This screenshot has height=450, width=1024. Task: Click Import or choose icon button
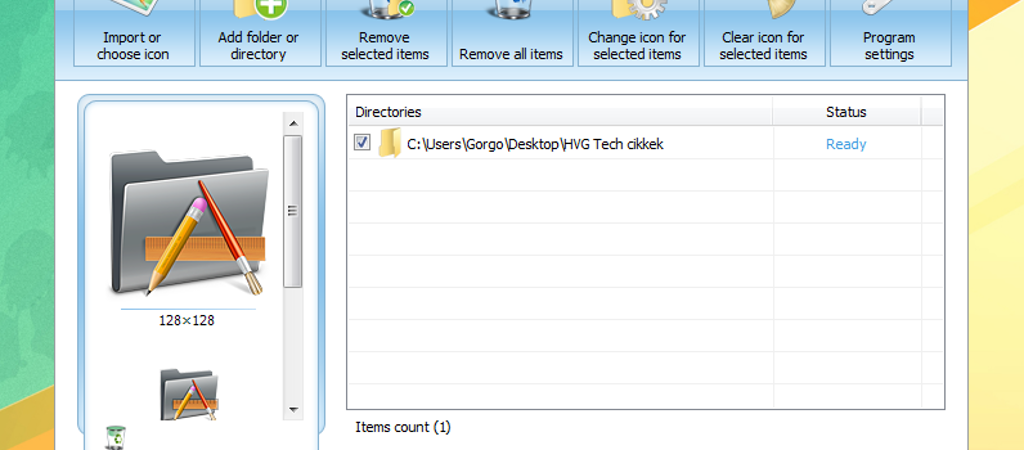pyautogui.click(x=134, y=33)
